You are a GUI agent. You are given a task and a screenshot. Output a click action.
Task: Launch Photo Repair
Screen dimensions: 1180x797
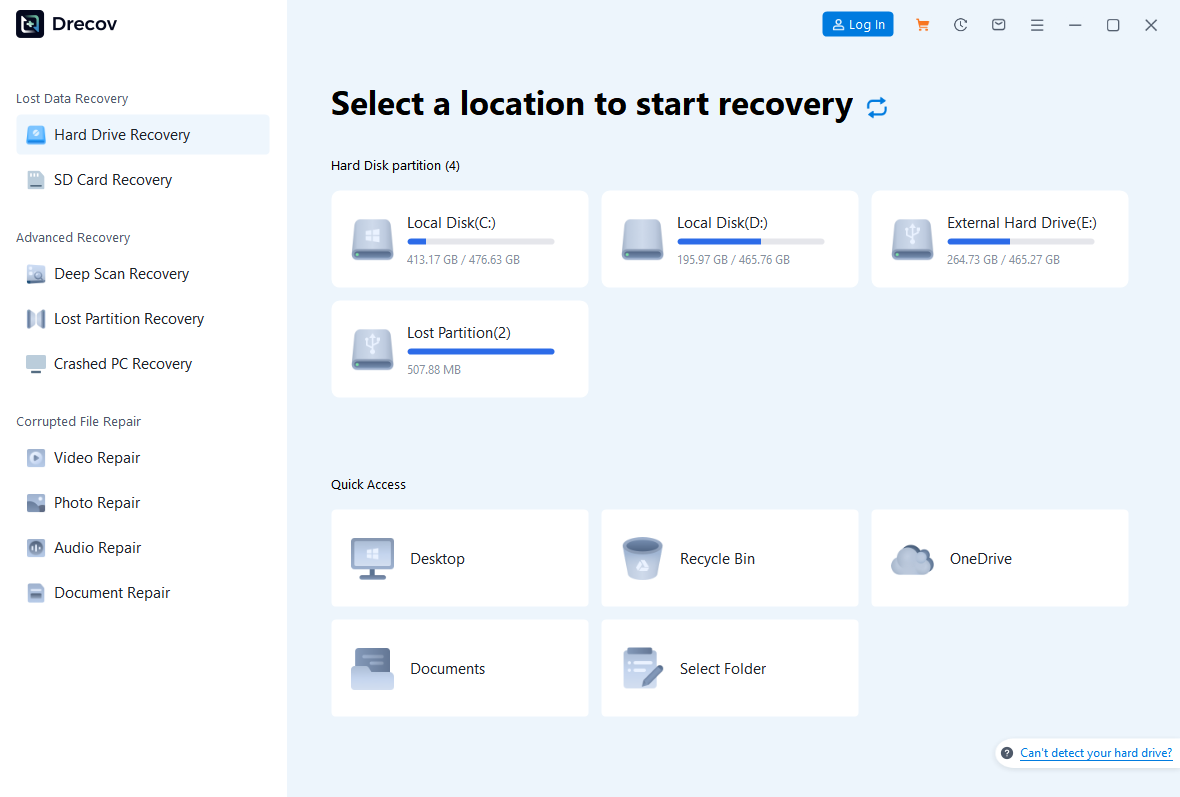click(96, 502)
